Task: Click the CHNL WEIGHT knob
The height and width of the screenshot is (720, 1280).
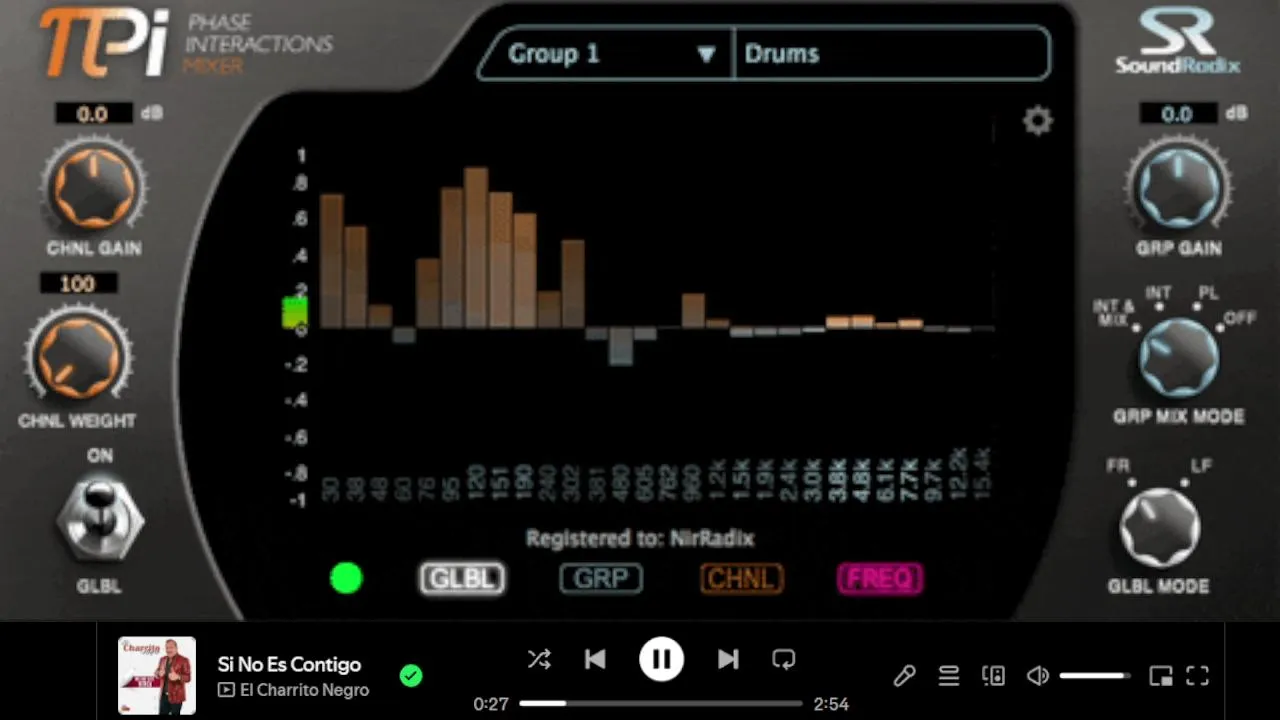Action: (x=78, y=358)
